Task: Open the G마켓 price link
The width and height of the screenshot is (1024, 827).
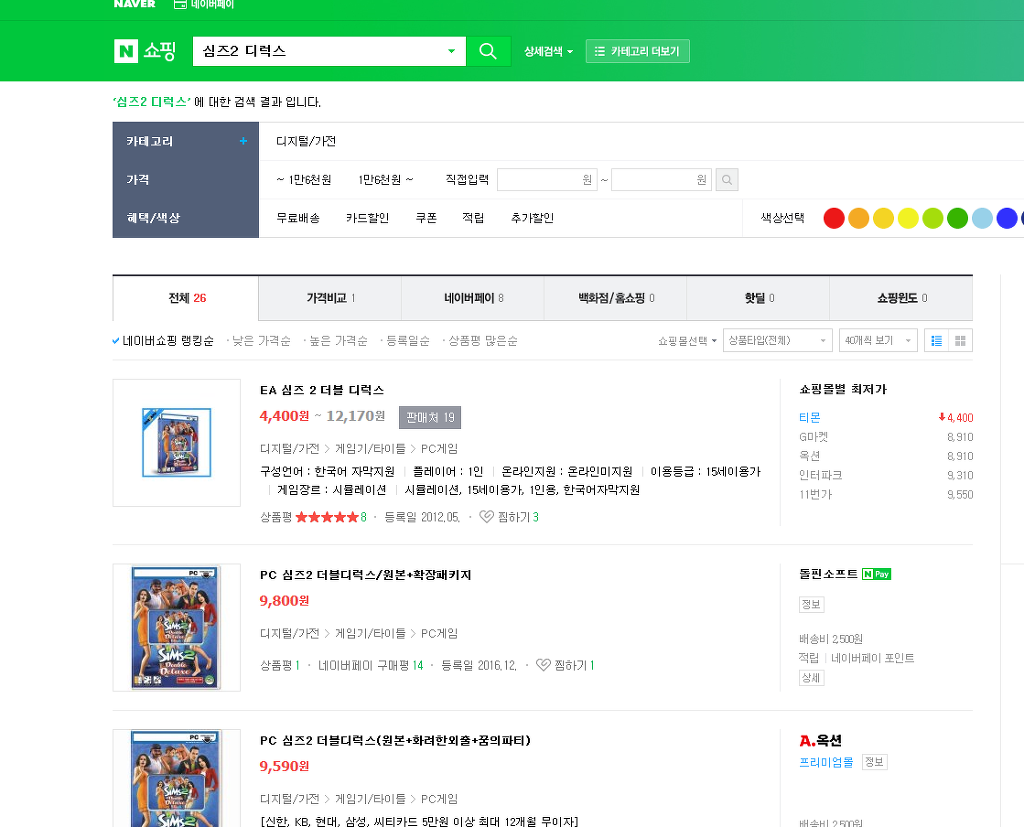Action: coord(813,437)
